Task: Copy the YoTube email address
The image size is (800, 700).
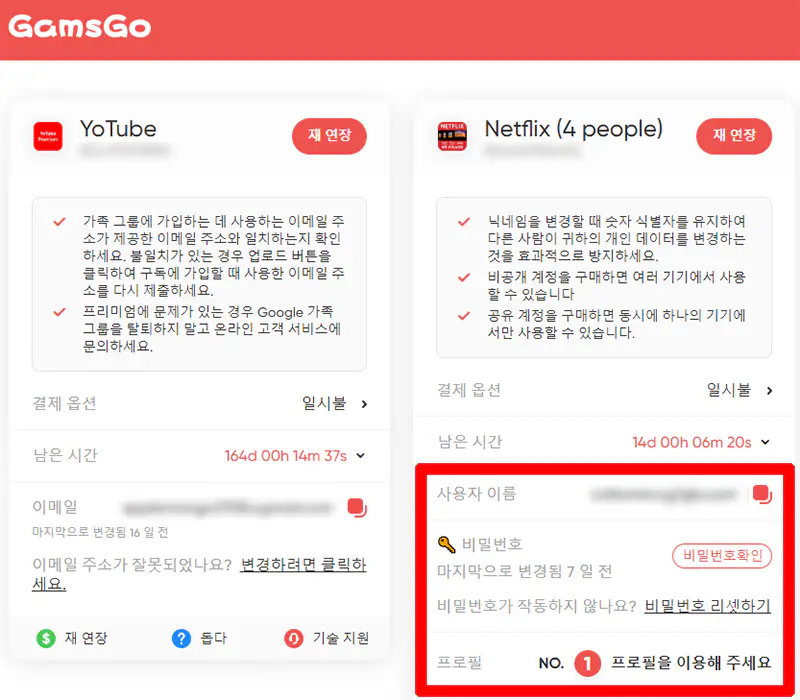Action: (x=357, y=508)
